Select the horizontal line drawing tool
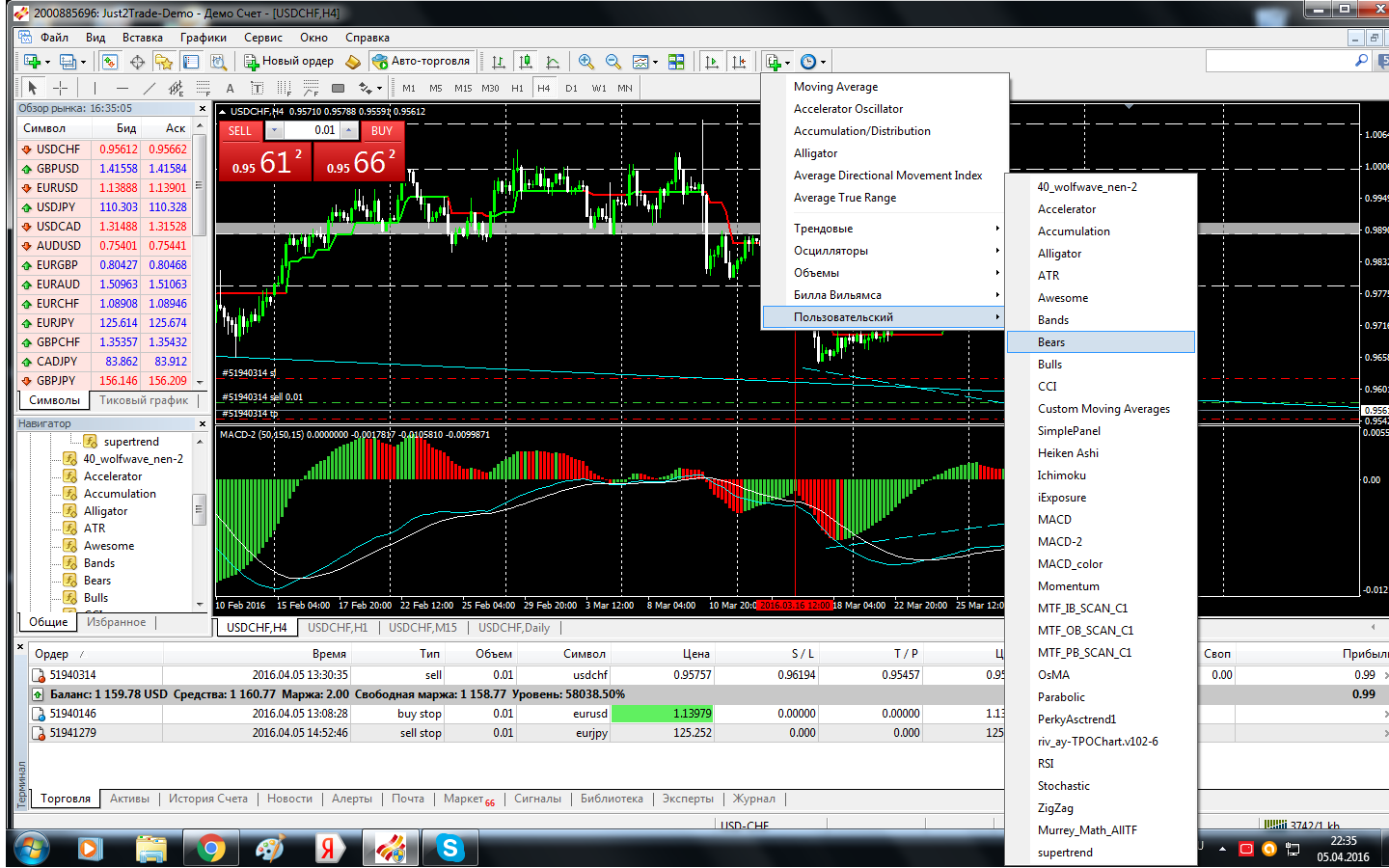This screenshot has width=1389, height=868. 122,88
